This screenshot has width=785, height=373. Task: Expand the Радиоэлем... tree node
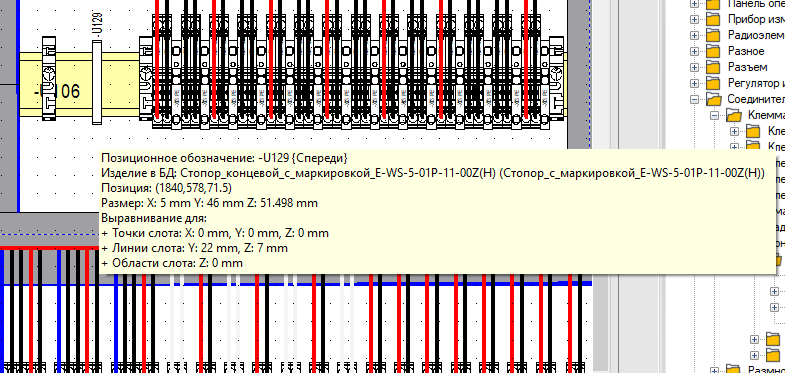click(x=694, y=35)
